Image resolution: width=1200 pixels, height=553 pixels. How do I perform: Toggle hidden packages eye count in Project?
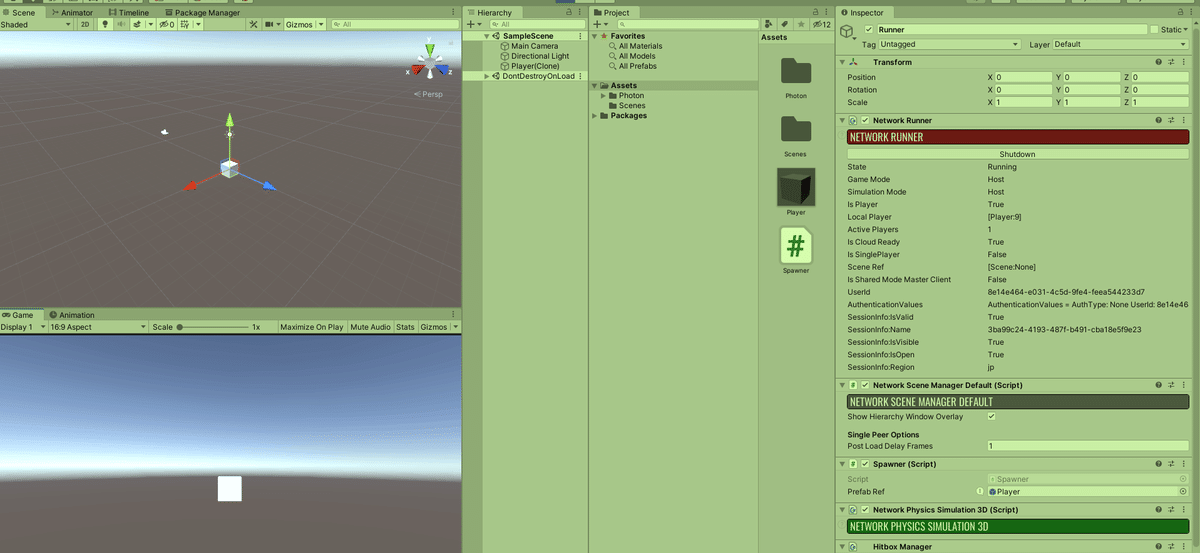point(821,24)
